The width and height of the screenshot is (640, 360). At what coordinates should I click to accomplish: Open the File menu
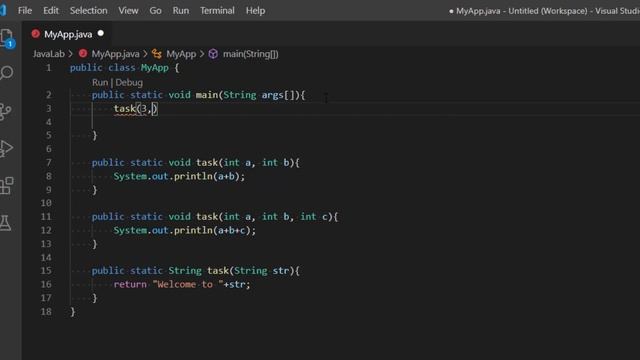click(x=25, y=11)
